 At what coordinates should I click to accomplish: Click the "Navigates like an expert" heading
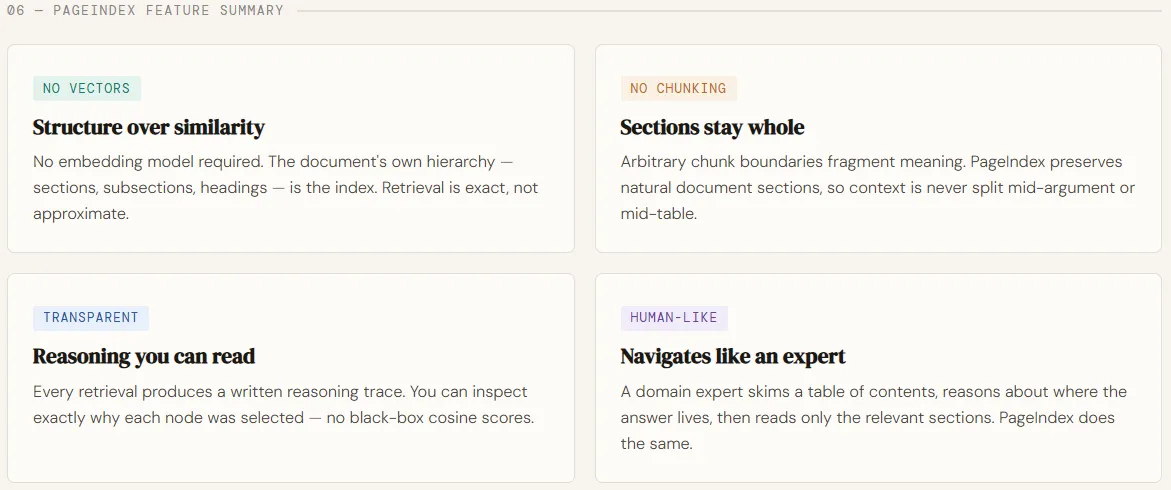click(733, 356)
